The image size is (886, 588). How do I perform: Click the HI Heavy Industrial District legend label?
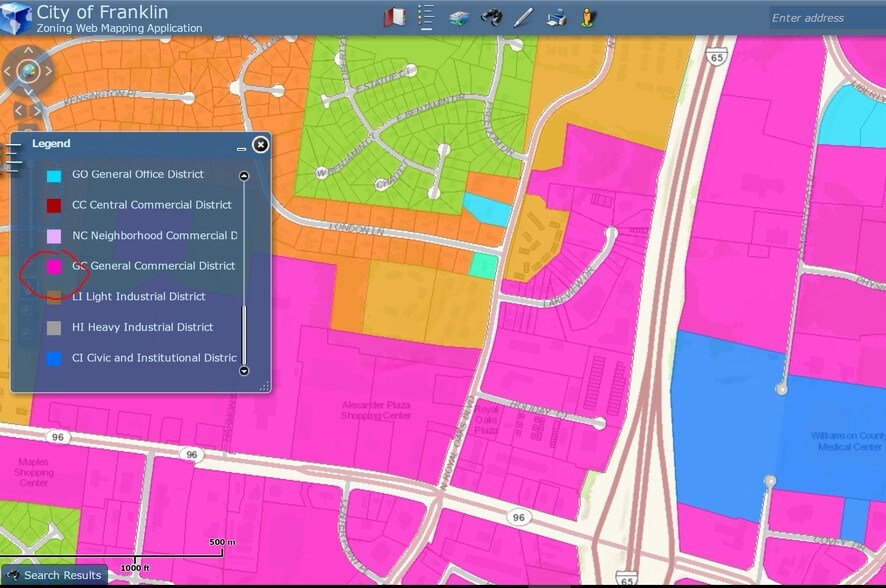click(142, 327)
